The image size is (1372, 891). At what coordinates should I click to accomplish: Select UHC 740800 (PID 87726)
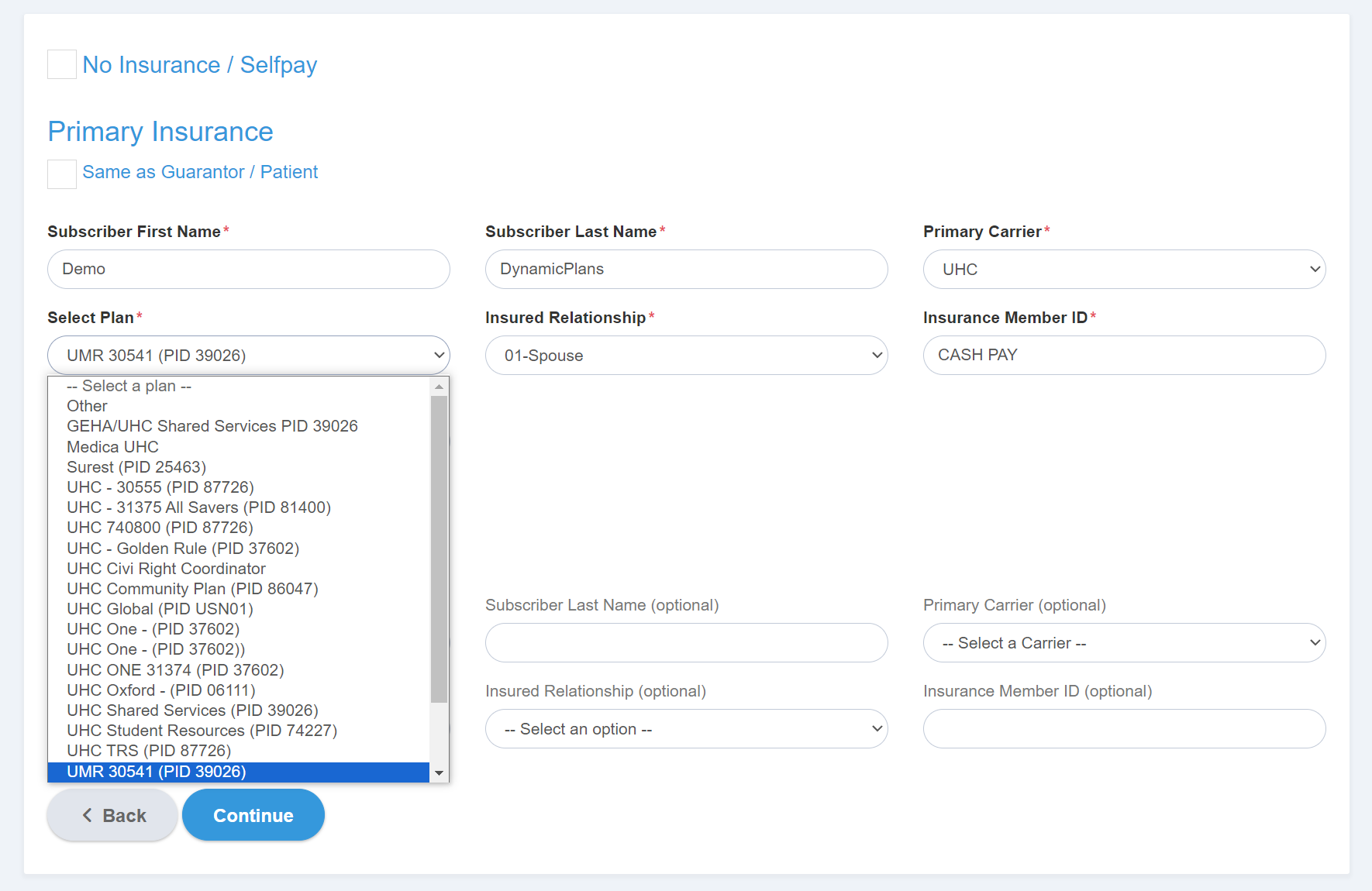[x=239, y=528]
